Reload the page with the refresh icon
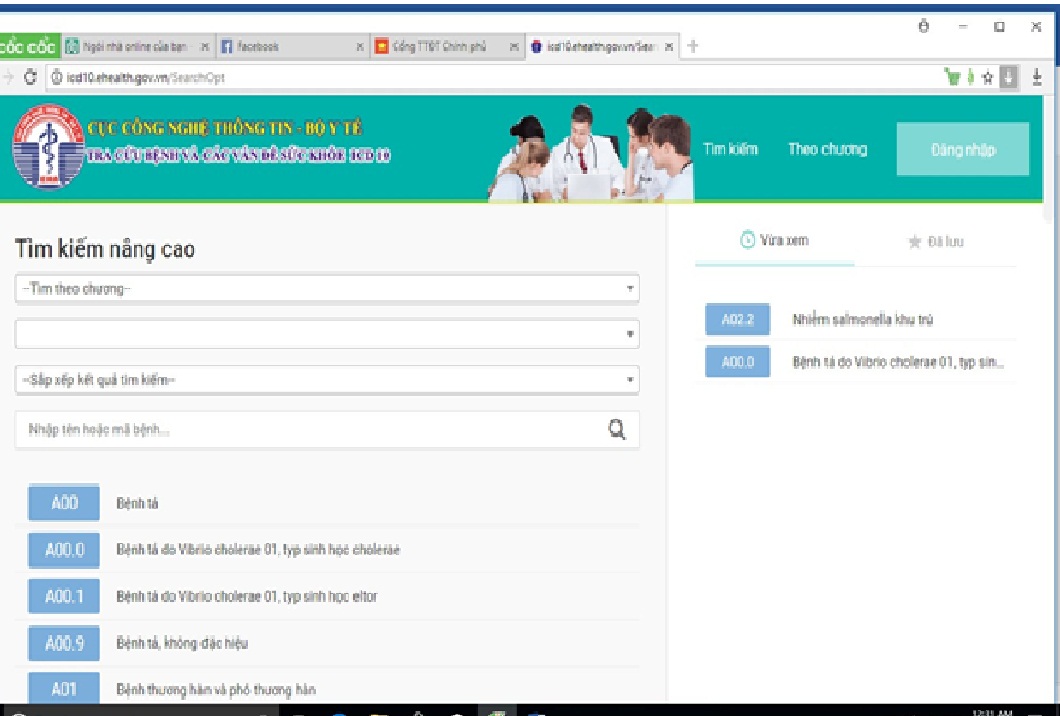 point(30,77)
